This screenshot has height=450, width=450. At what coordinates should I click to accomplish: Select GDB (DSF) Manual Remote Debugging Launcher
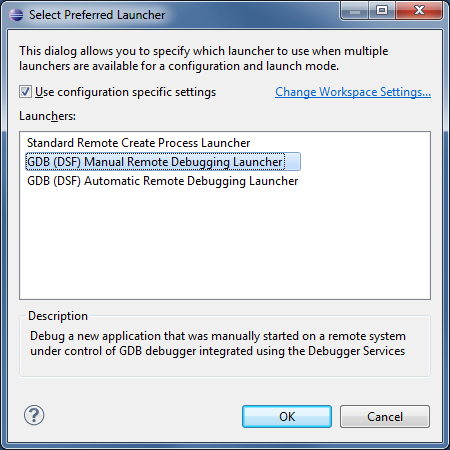(x=163, y=162)
